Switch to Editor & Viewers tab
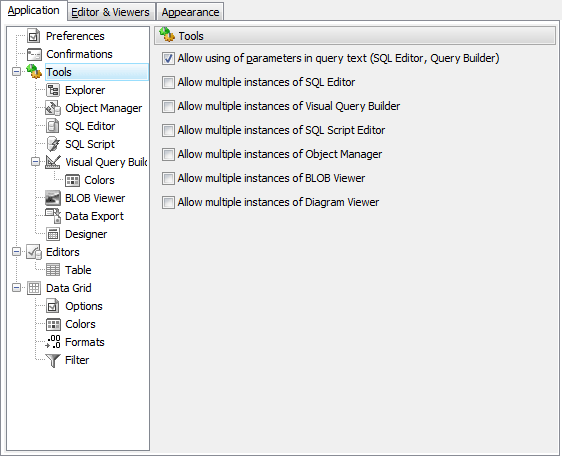The image size is (562, 457). coord(110,12)
